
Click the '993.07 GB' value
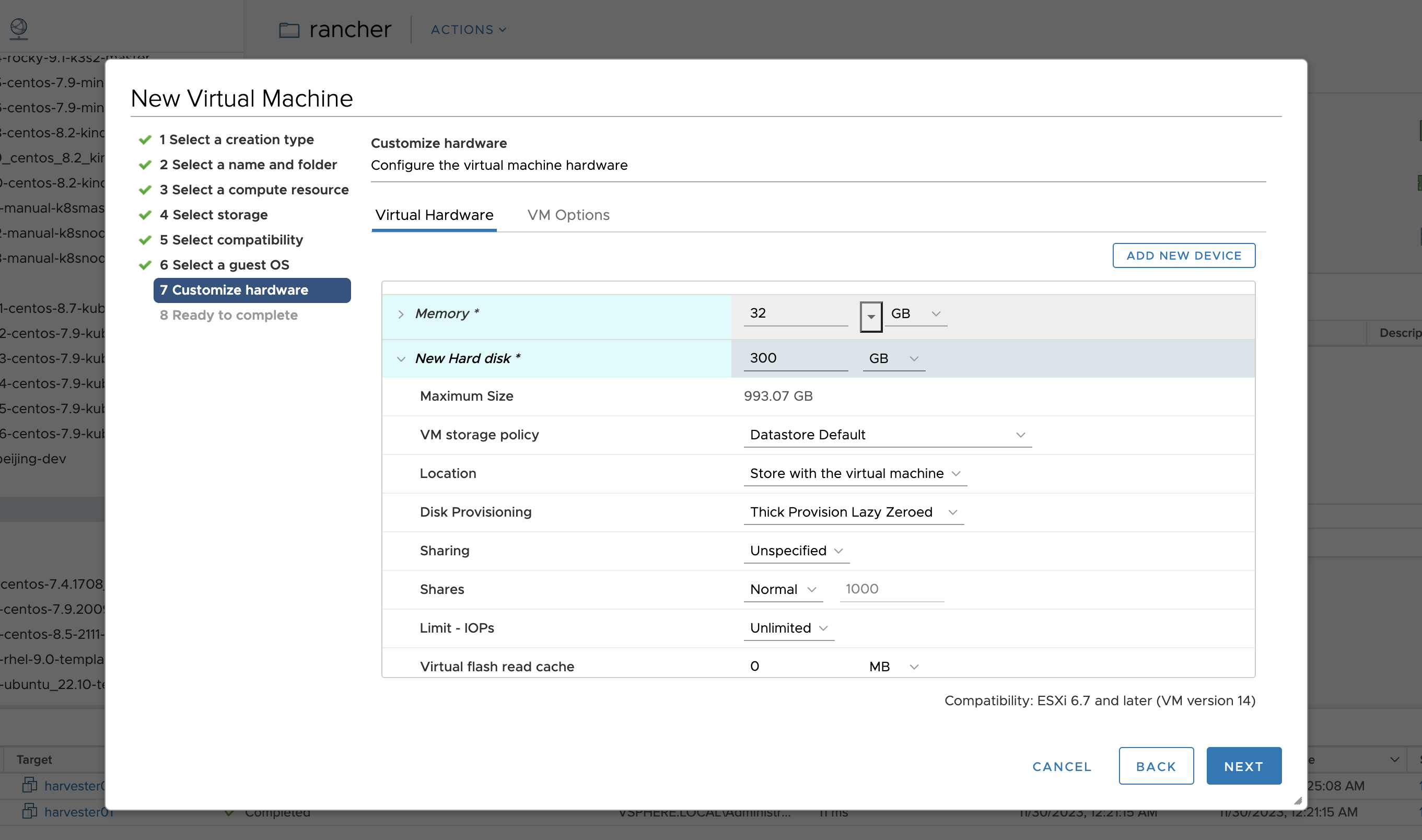coord(778,395)
